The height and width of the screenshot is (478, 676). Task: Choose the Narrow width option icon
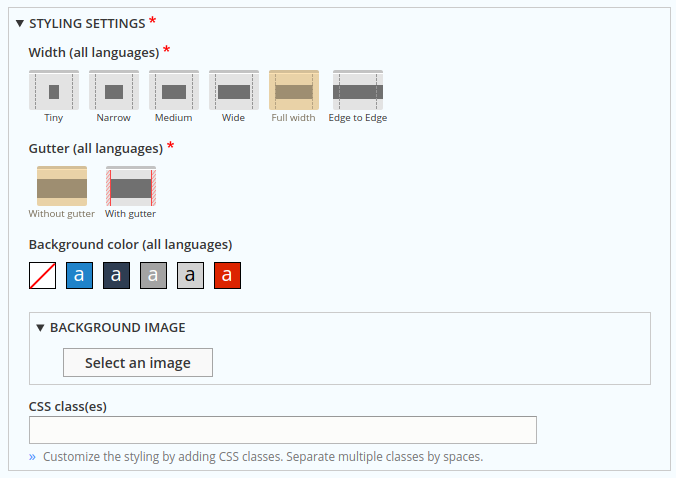click(x=114, y=91)
